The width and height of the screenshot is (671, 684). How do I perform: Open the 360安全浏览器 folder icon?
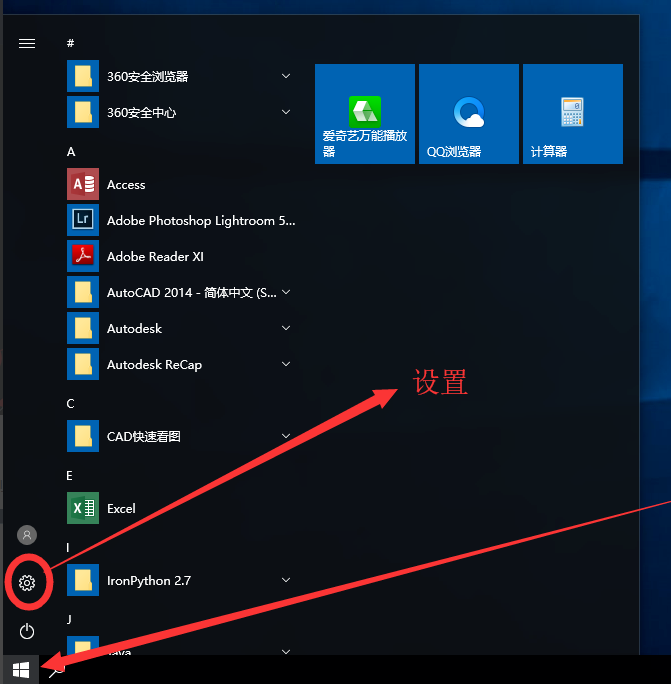(83, 76)
